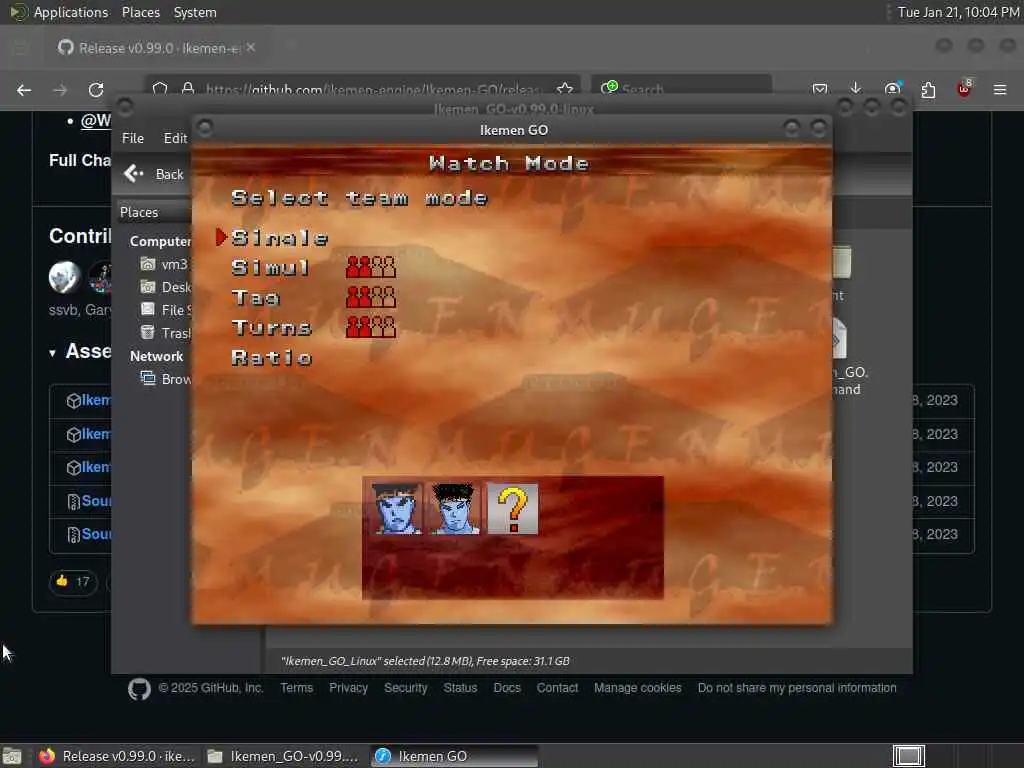Reload the GitHub page
This screenshot has height=768, width=1024.
pyautogui.click(x=96, y=90)
